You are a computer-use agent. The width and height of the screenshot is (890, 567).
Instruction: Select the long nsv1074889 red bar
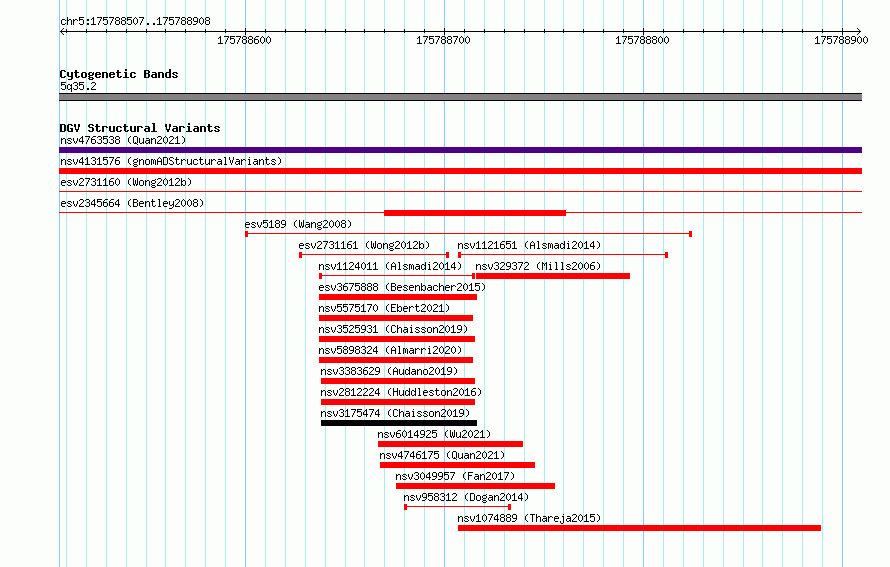(x=640, y=528)
